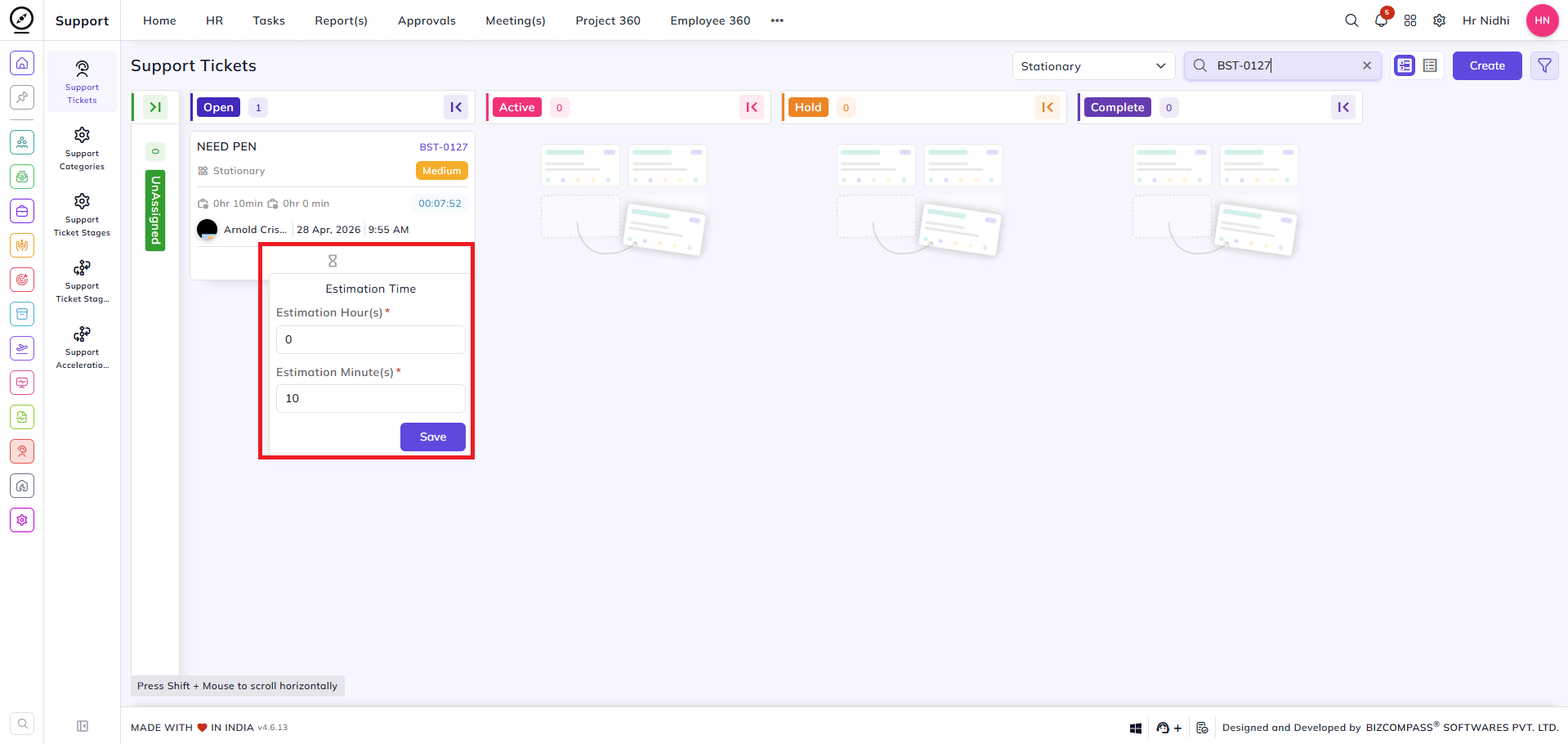1568x744 pixels.
Task: Click the 00:07:52 timer on ticket
Action: click(x=440, y=204)
